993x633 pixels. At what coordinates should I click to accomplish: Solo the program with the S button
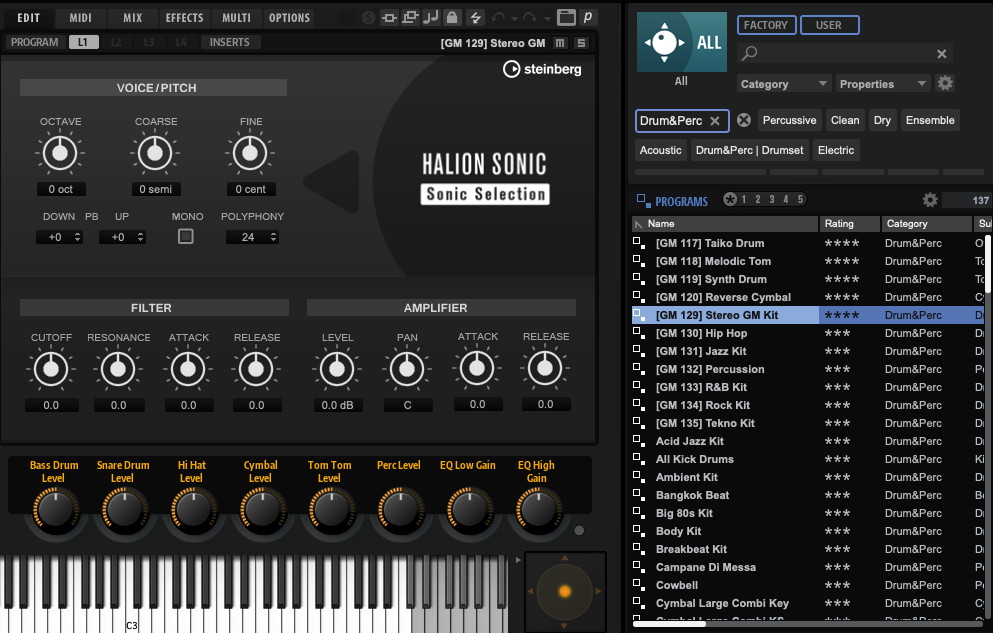tap(581, 43)
